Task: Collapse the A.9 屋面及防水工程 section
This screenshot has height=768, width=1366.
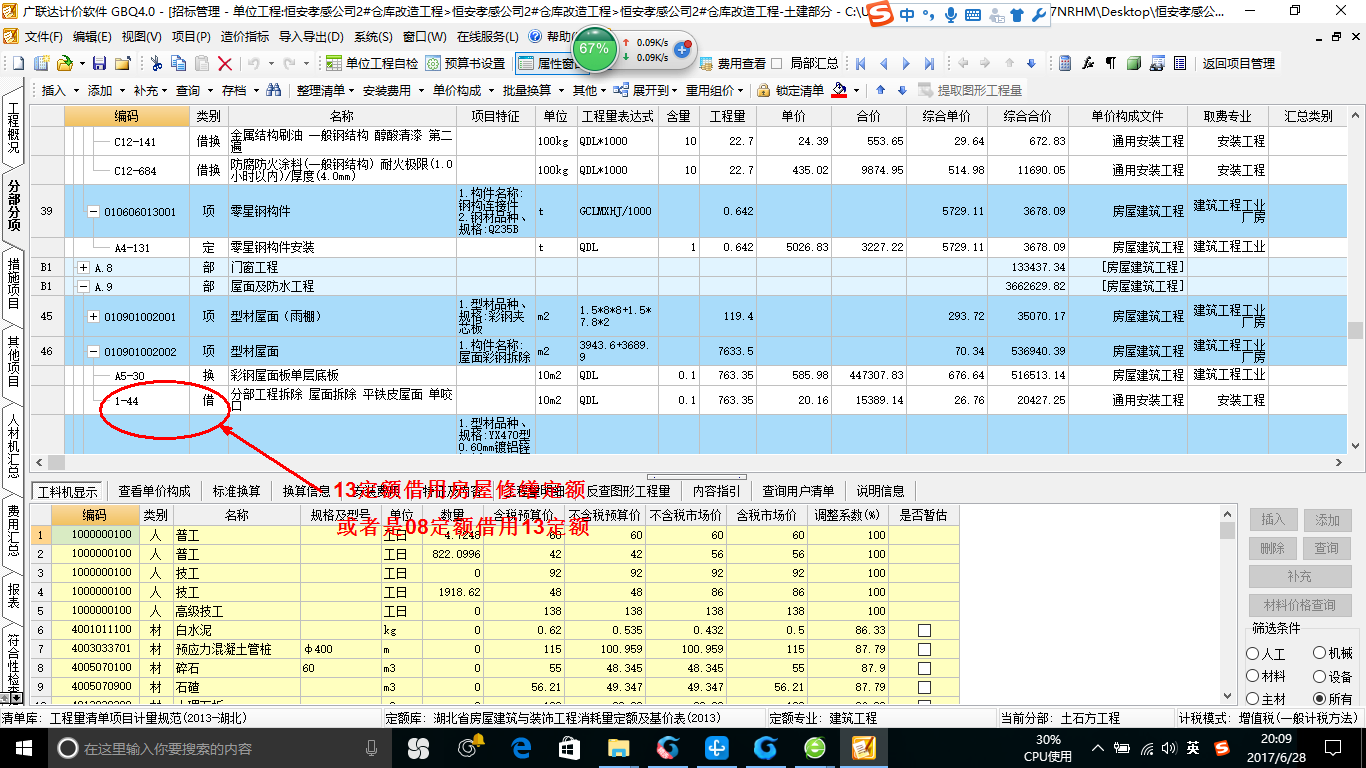Action: [84, 286]
